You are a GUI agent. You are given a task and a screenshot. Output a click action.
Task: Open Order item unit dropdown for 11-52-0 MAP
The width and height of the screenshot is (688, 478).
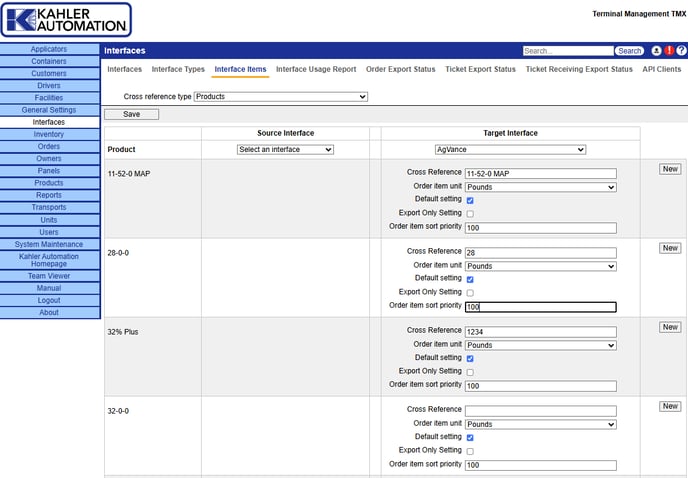coord(541,187)
